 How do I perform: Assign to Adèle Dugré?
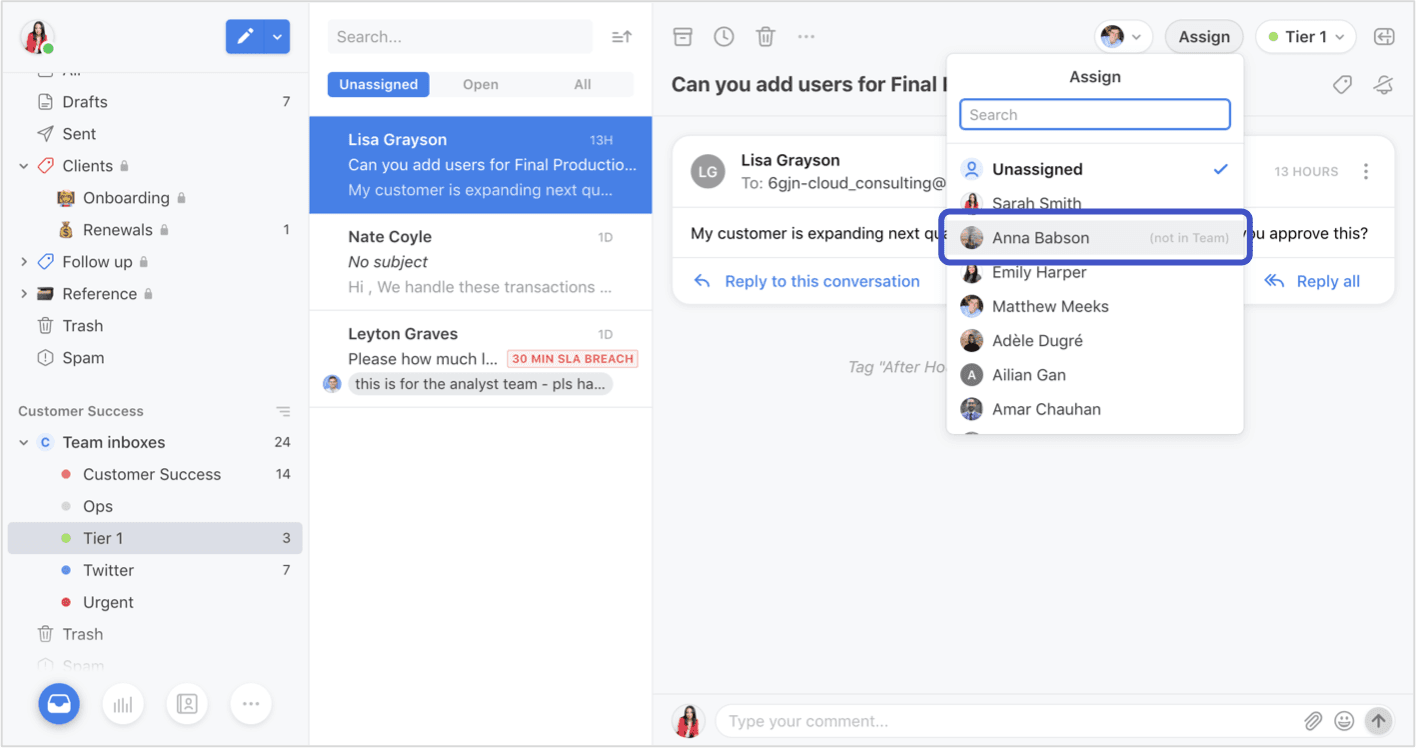click(x=1095, y=341)
